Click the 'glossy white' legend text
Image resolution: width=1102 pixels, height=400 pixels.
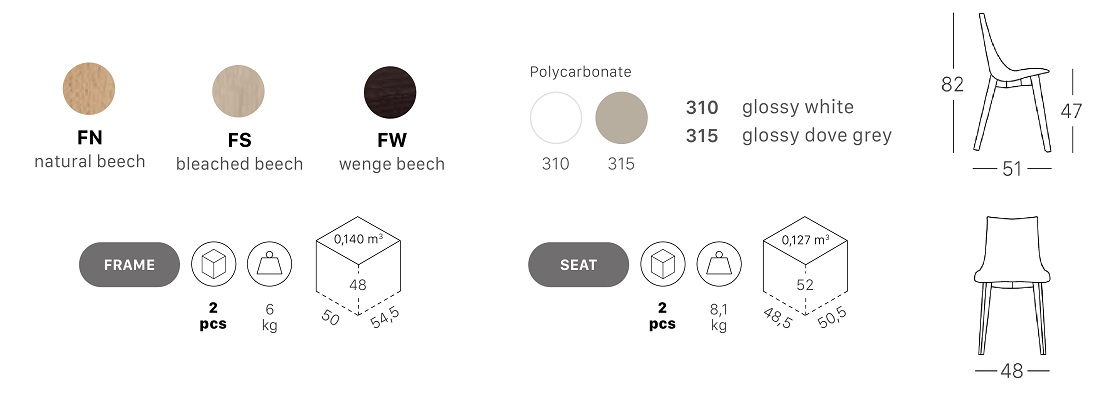(x=798, y=107)
